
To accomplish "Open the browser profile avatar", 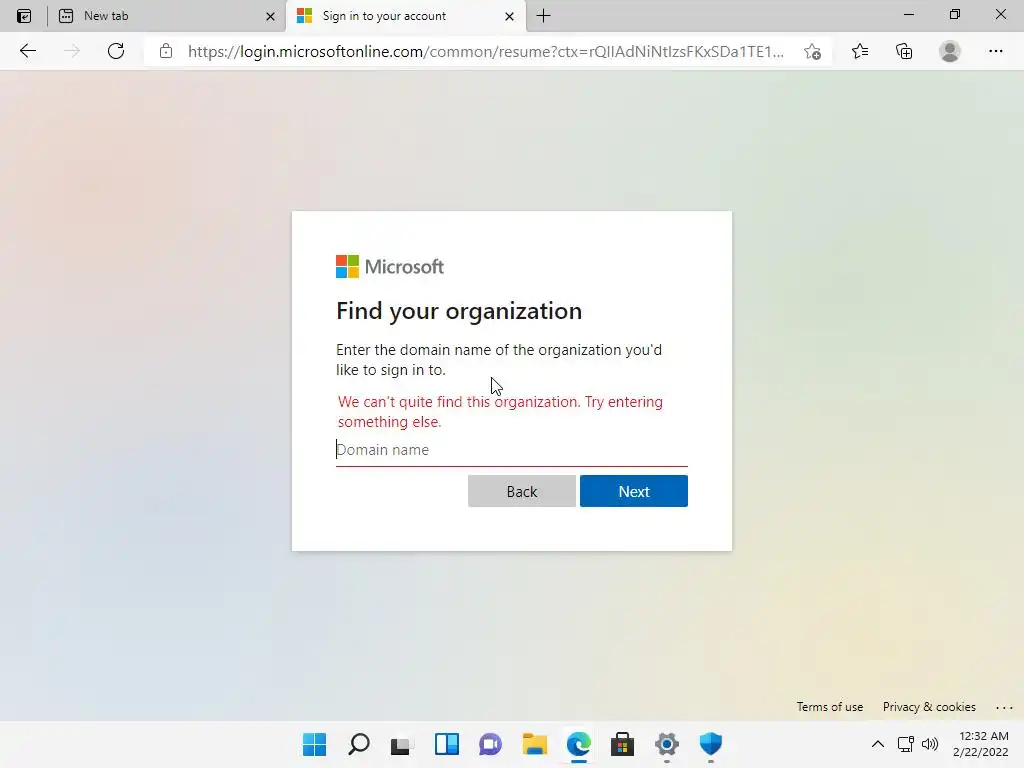I will (950, 51).
